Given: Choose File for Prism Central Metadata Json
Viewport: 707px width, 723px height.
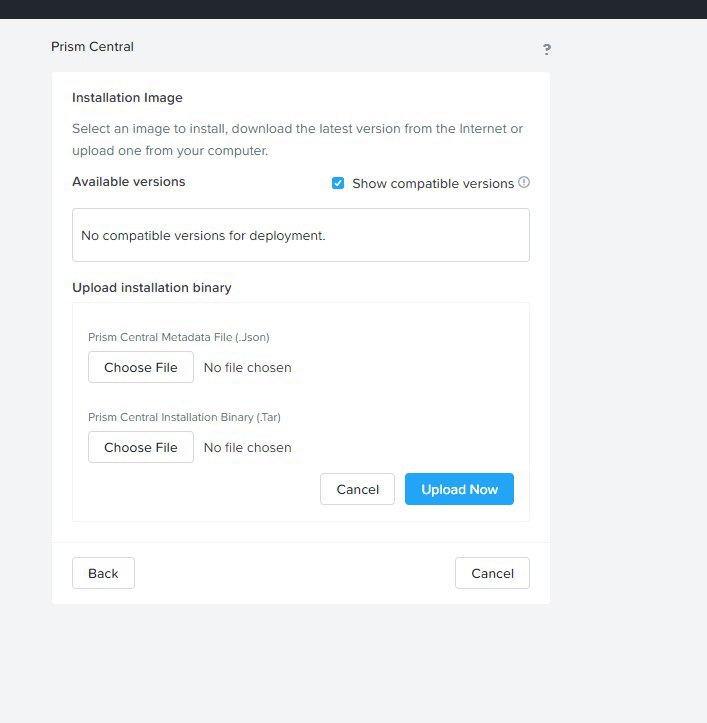Looking at the screenshot, I should [141, 367].
